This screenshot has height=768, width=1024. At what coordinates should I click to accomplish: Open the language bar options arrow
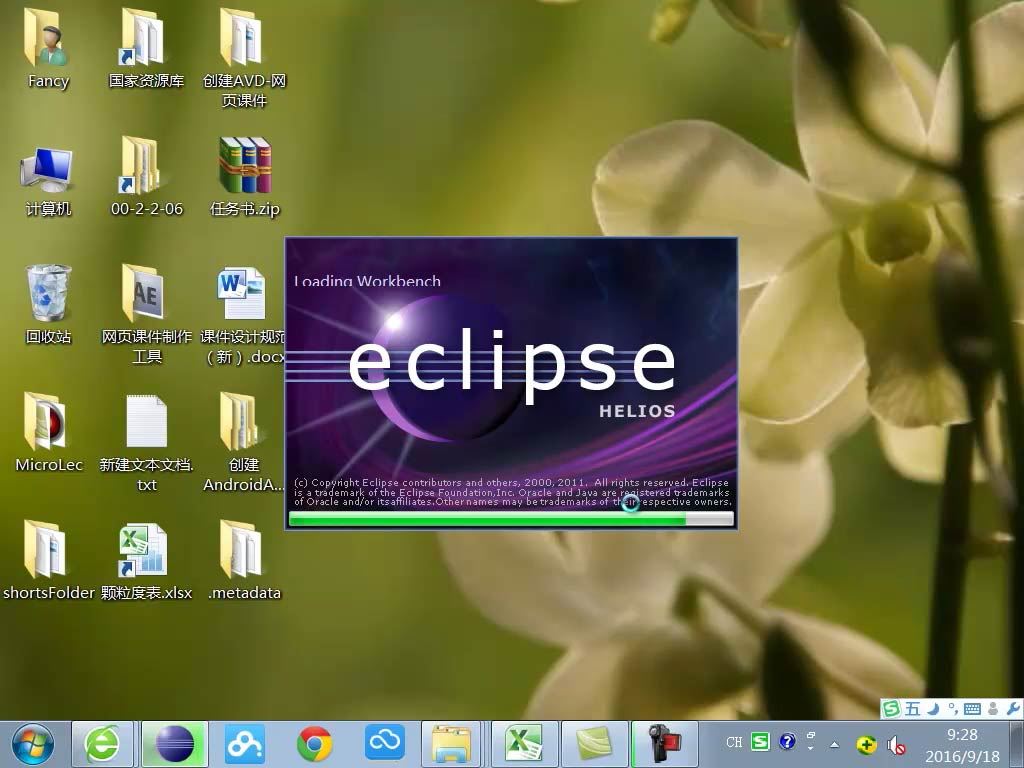[810, 748]
